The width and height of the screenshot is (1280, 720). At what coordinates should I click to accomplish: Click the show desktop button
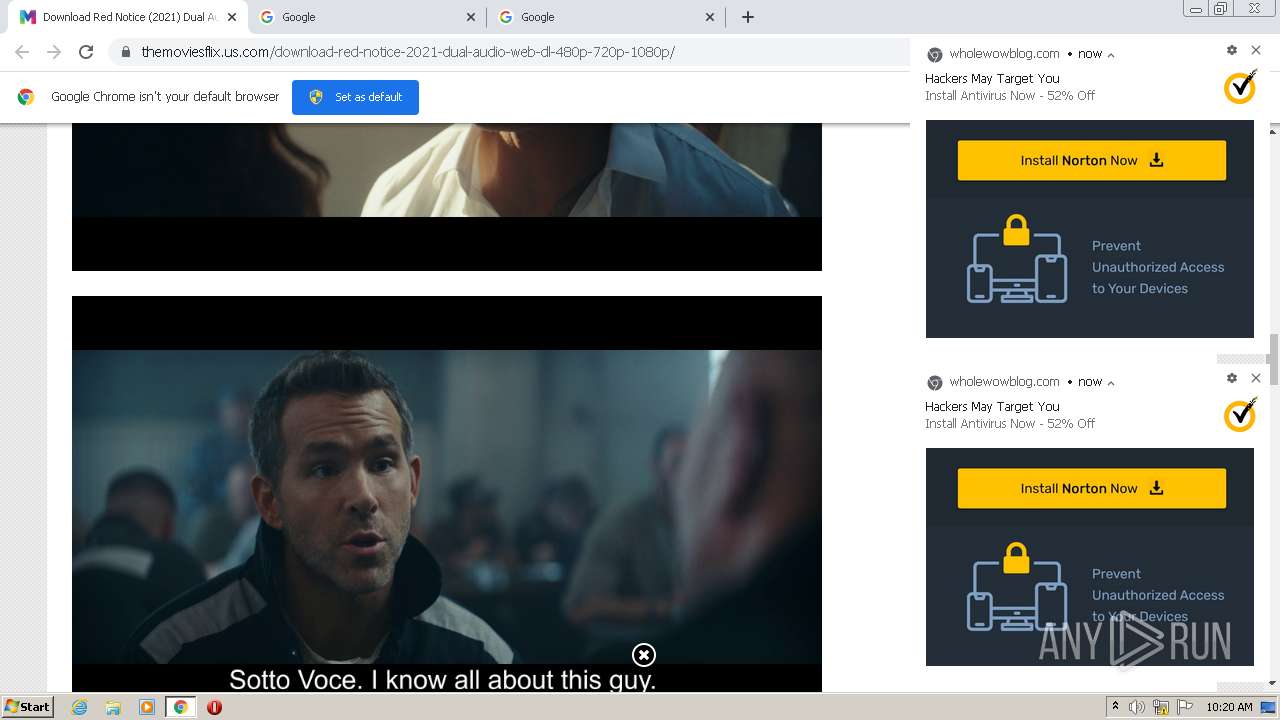pyautogui.click(x=1268, y=707)
